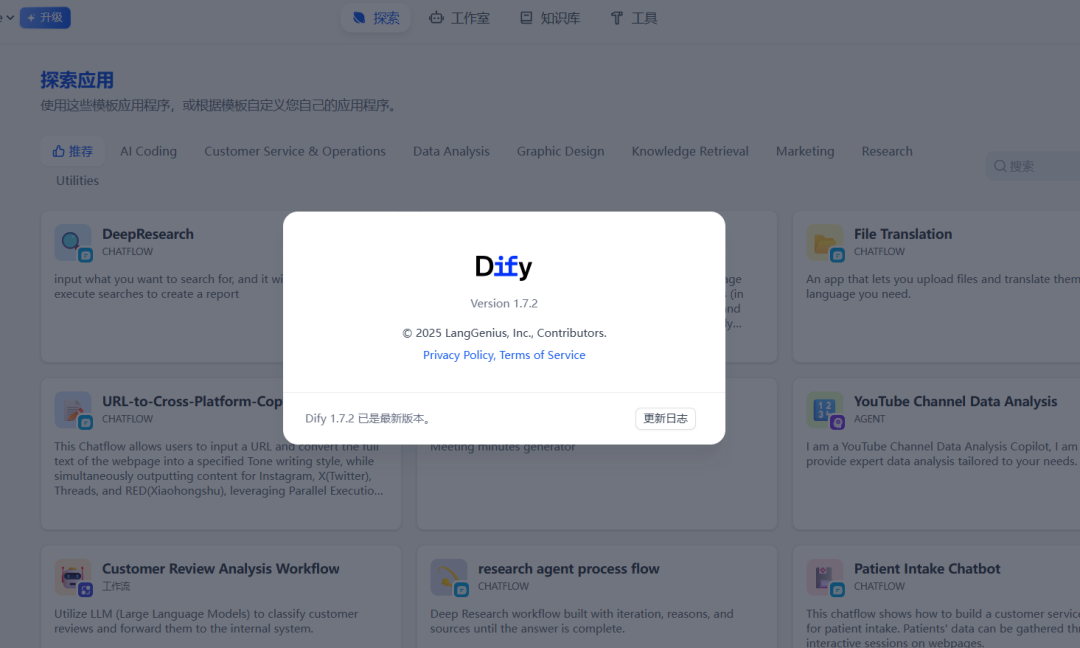This screenshot has height=648, width=1080.
Task: Open Privacy Policy link in dialog
Action: (x=458, y=355)
